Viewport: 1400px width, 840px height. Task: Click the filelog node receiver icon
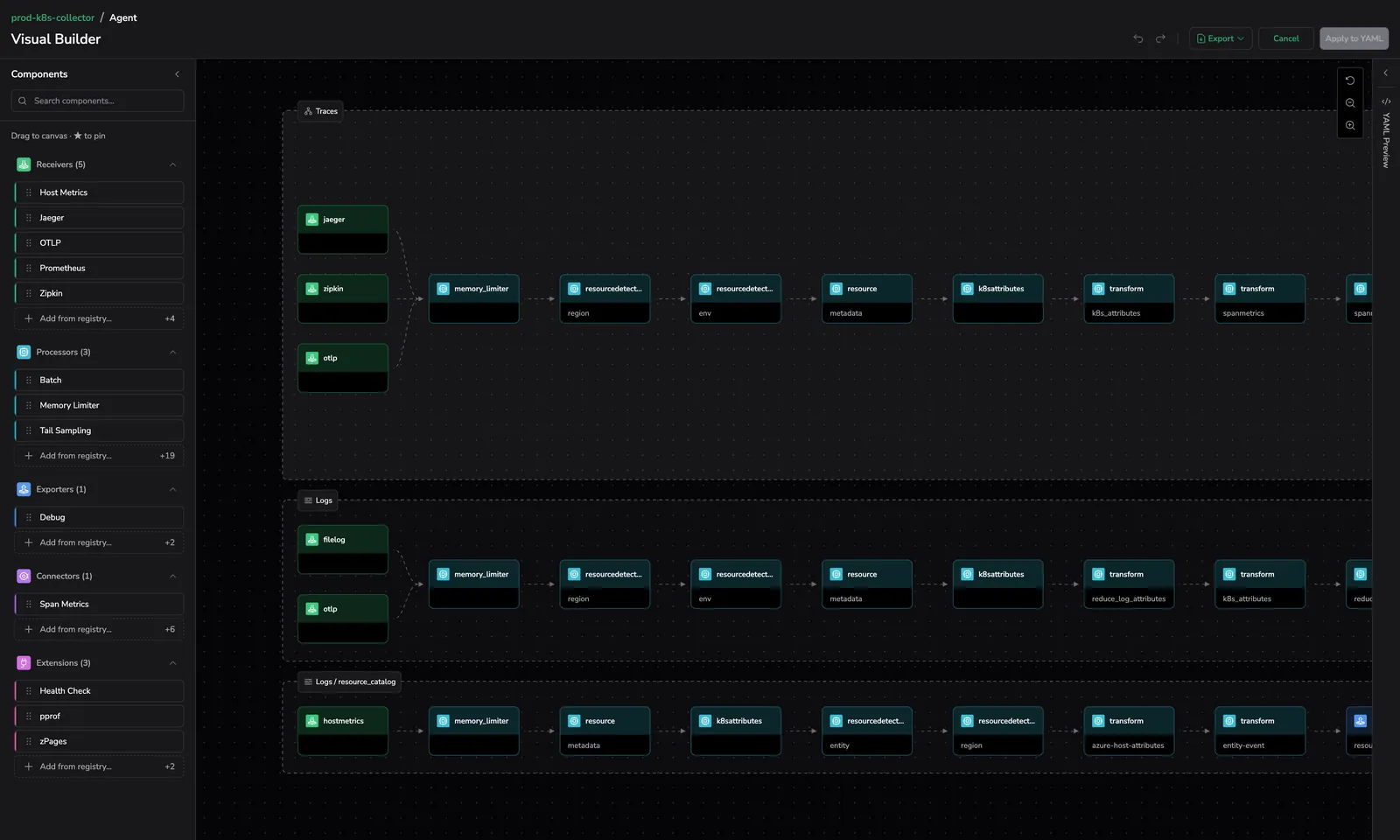(x=311, y=540)
